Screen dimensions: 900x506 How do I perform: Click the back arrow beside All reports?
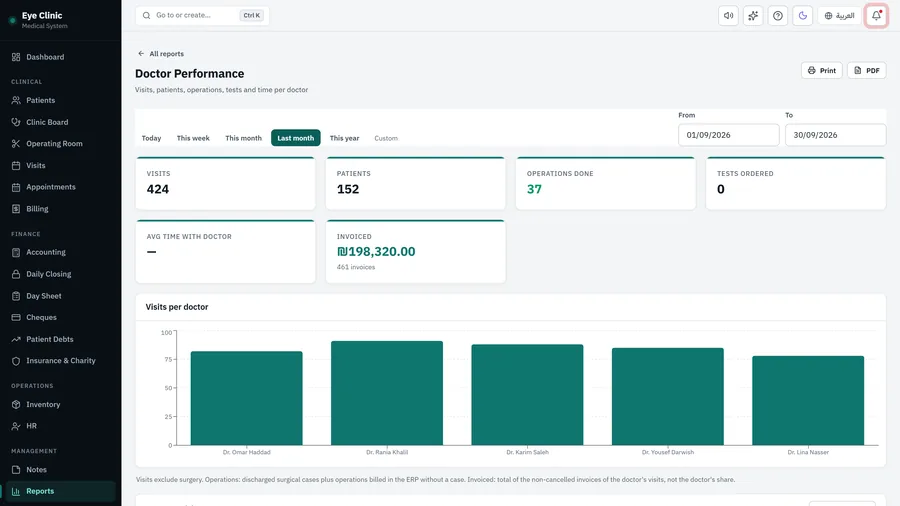pyautogui.click(x=141, y=53)
